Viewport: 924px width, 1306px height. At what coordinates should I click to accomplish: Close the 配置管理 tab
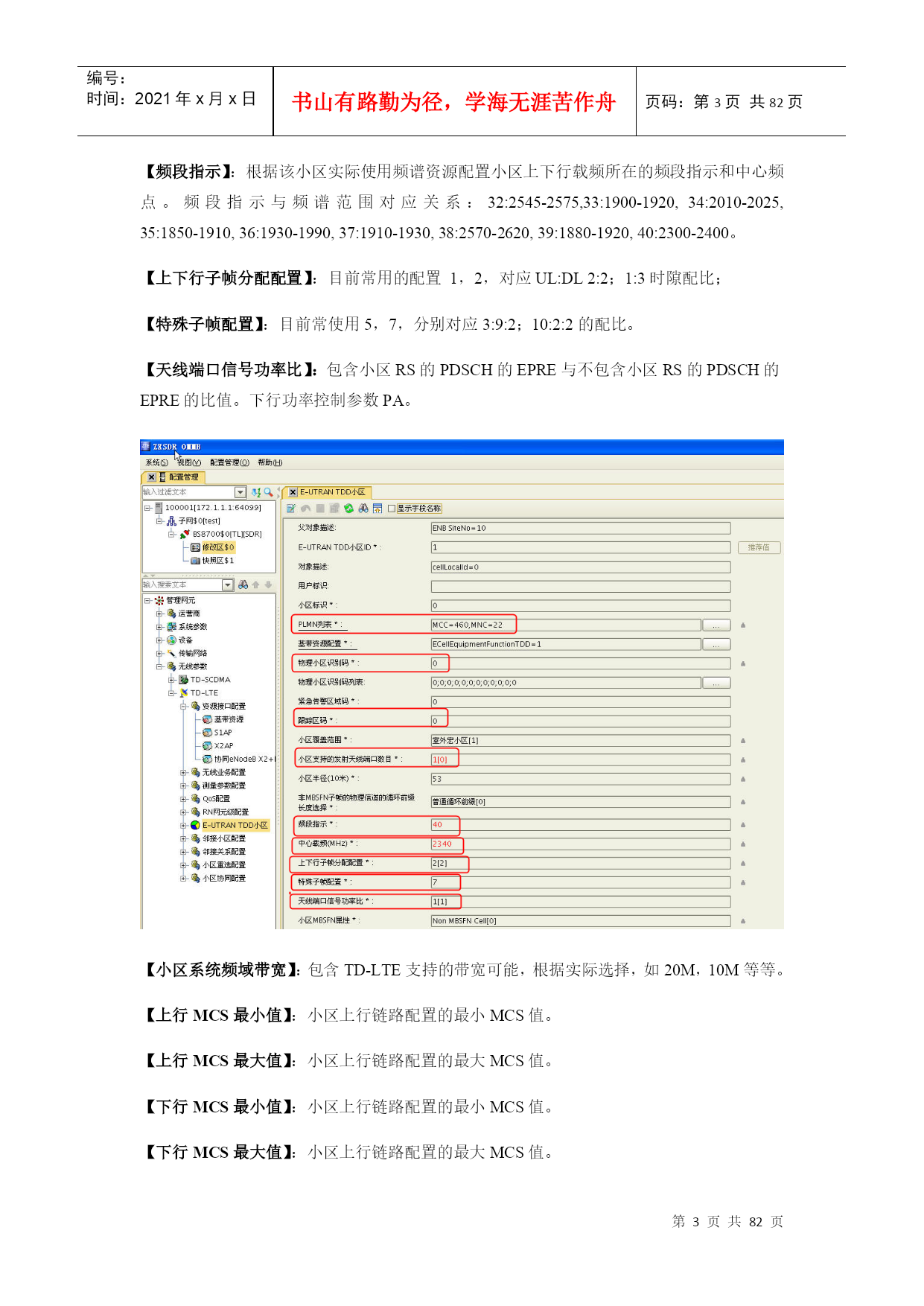[x=151, y=477]
